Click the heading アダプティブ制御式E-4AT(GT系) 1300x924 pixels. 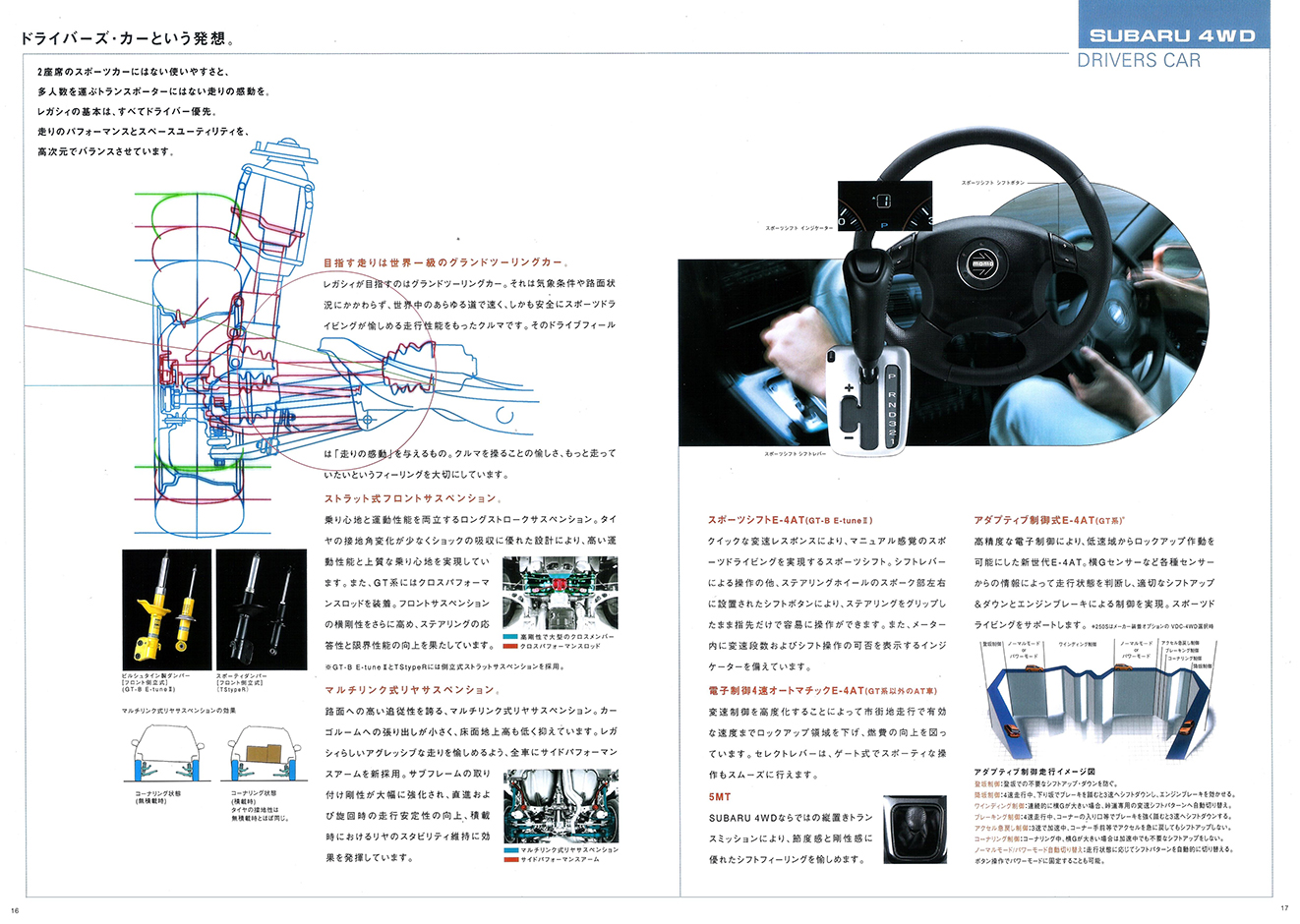click(1049, 520)
